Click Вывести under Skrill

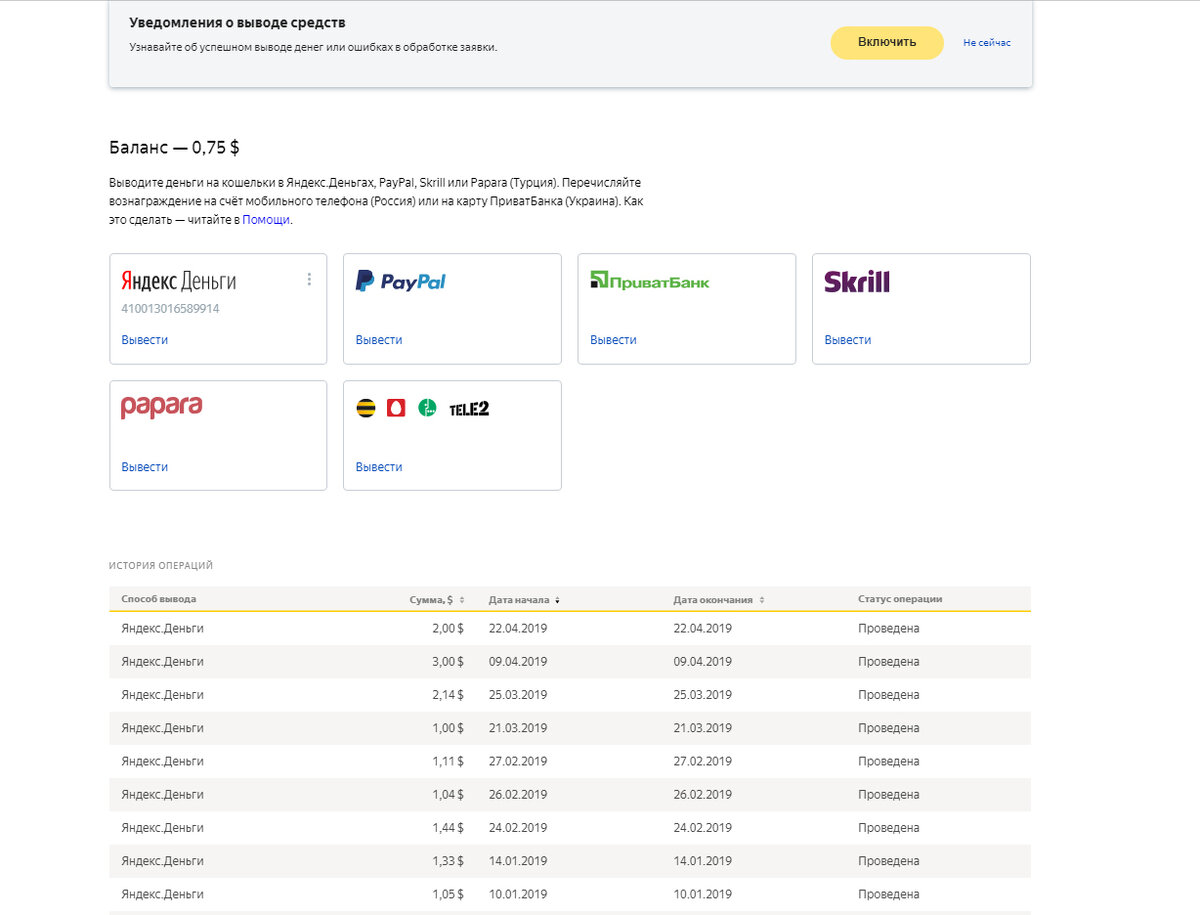pyautogui.click(x=848, y=340)
